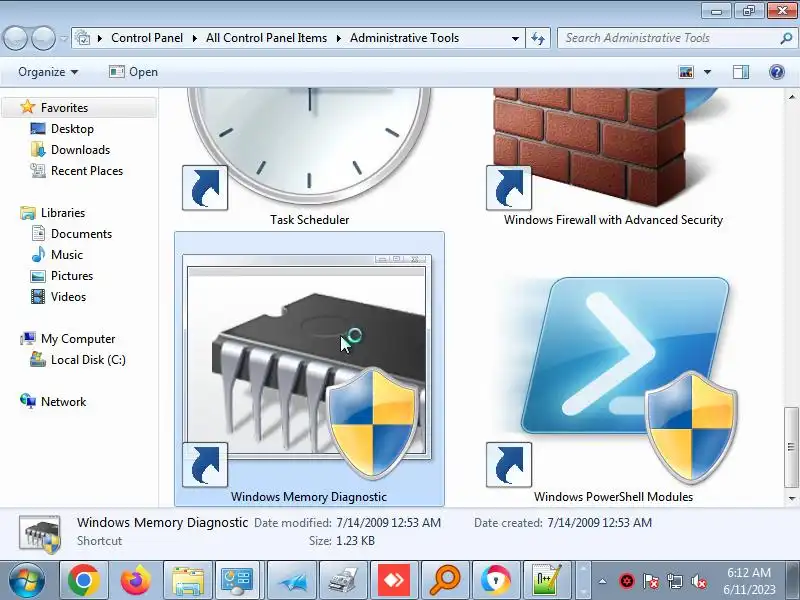The image size is (800, 600).
Task: Open Downloads in the navigation pane
Action: 80,149
